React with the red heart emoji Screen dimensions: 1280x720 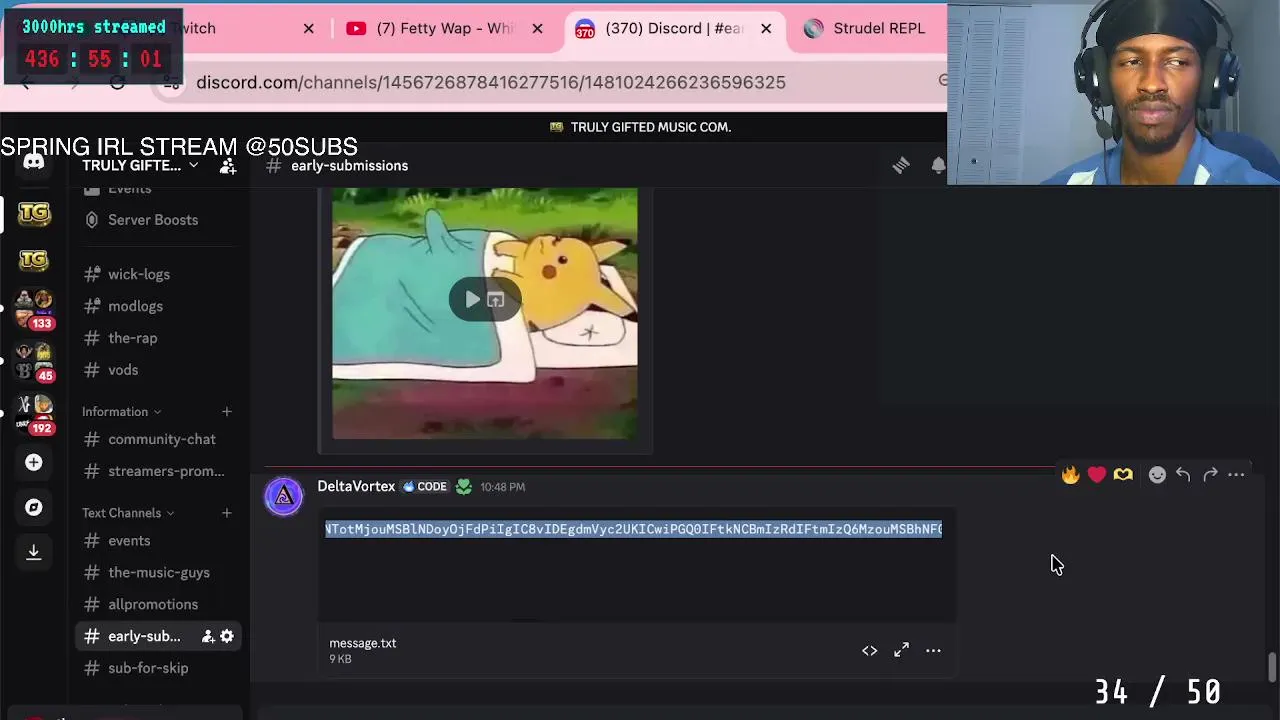pyautogui.click(x=1097, y=475)
